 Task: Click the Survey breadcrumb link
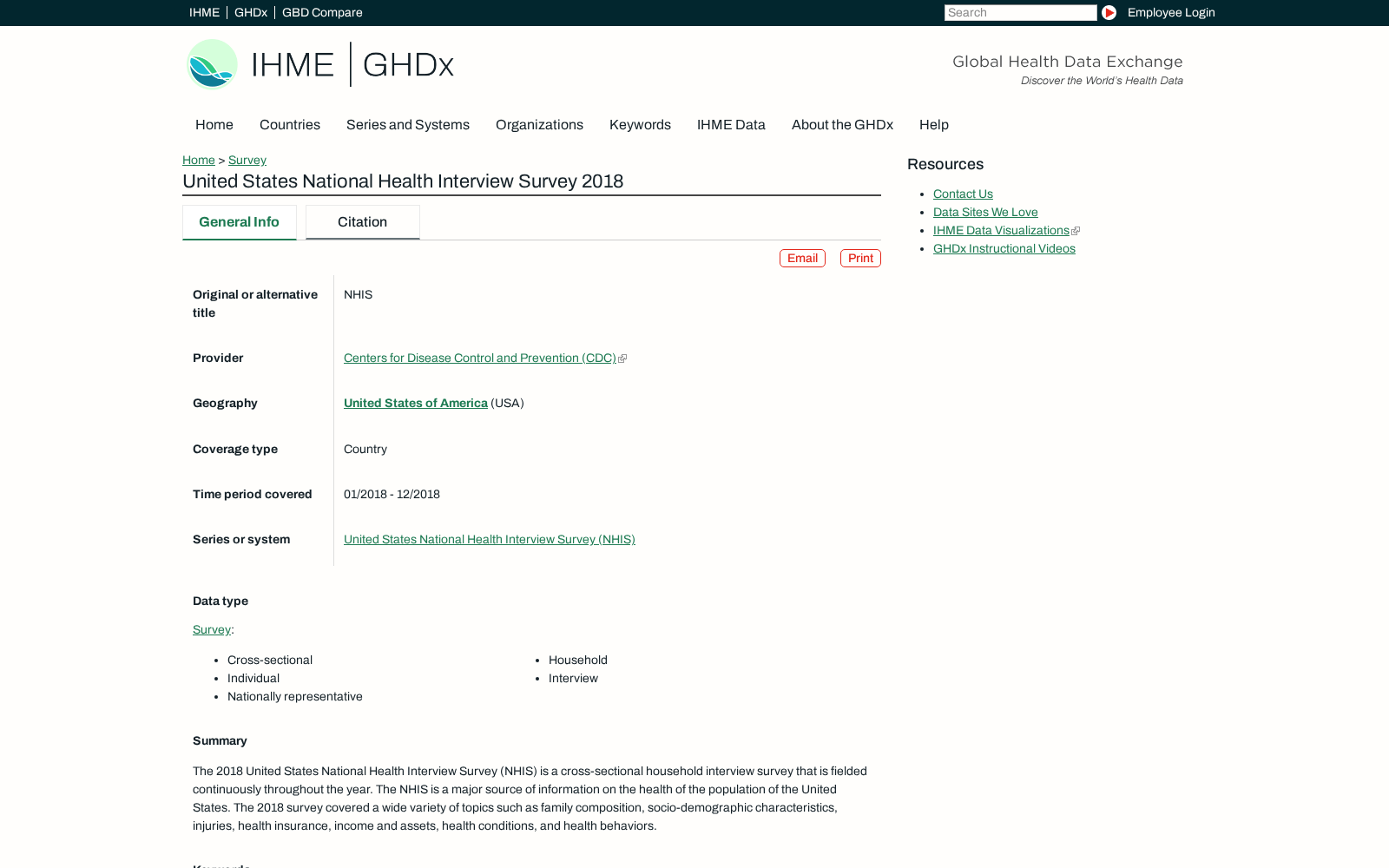247,160
